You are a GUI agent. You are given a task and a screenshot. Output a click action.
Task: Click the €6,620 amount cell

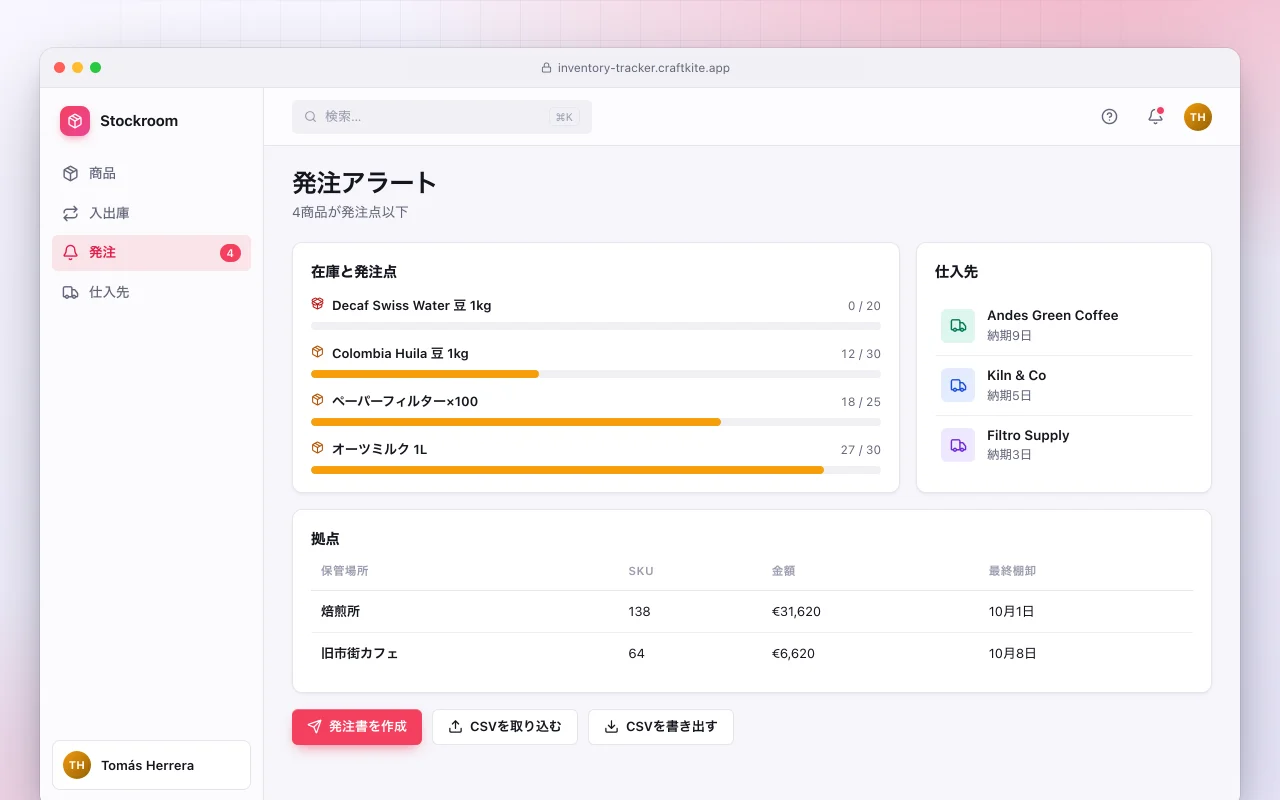(793, 653)
